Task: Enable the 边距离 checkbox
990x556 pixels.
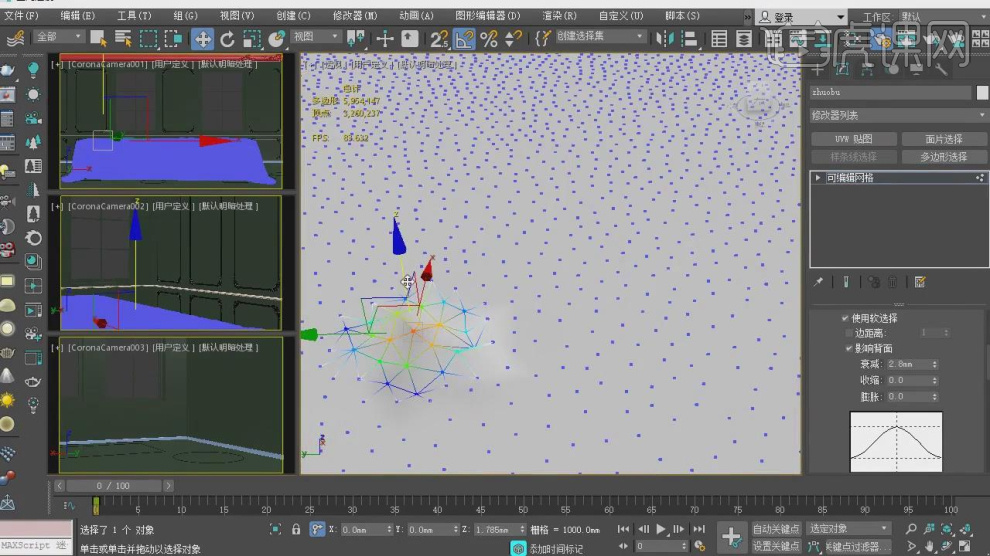Action: point(848,333)
